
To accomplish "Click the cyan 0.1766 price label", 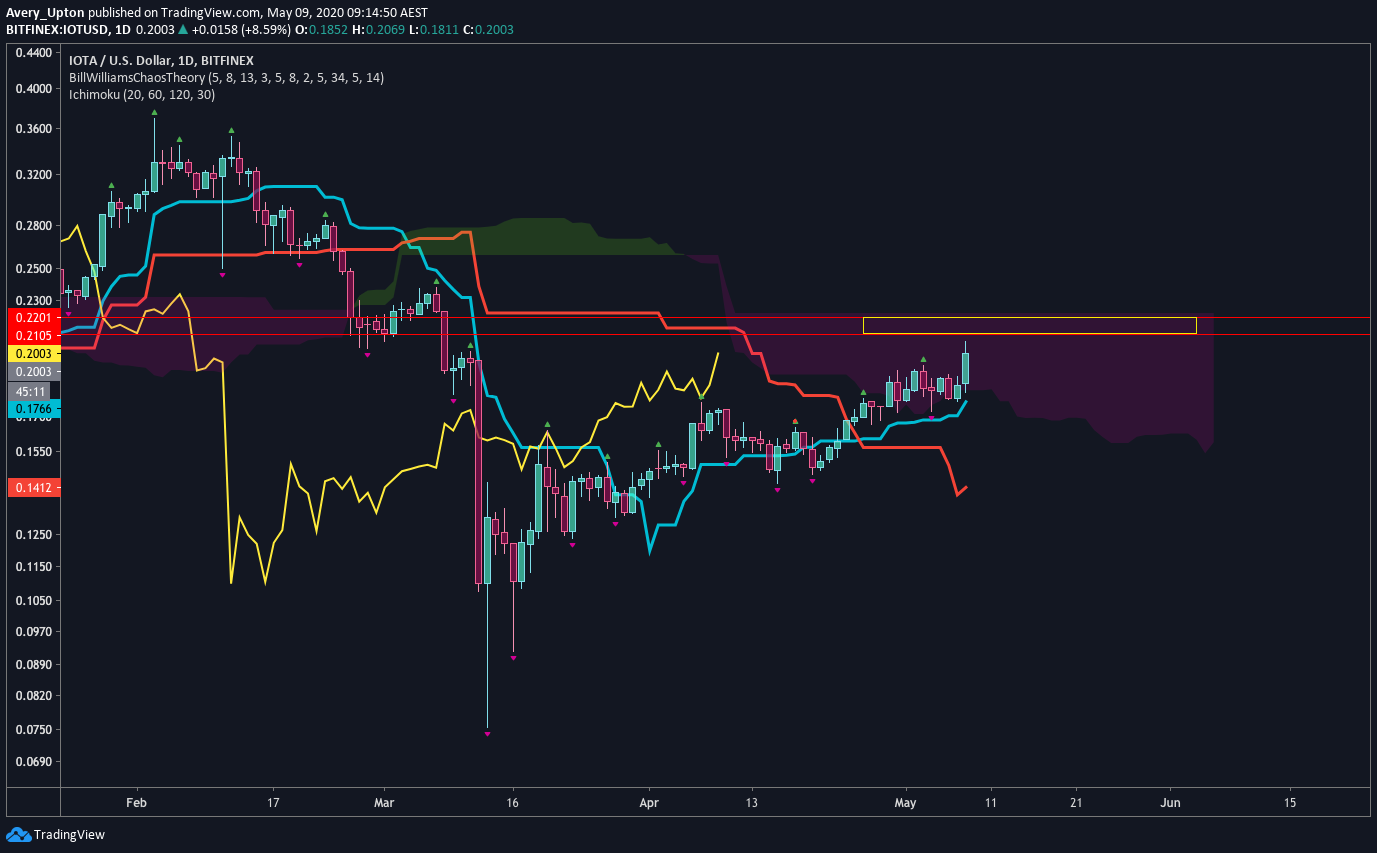I will [33, 409].
